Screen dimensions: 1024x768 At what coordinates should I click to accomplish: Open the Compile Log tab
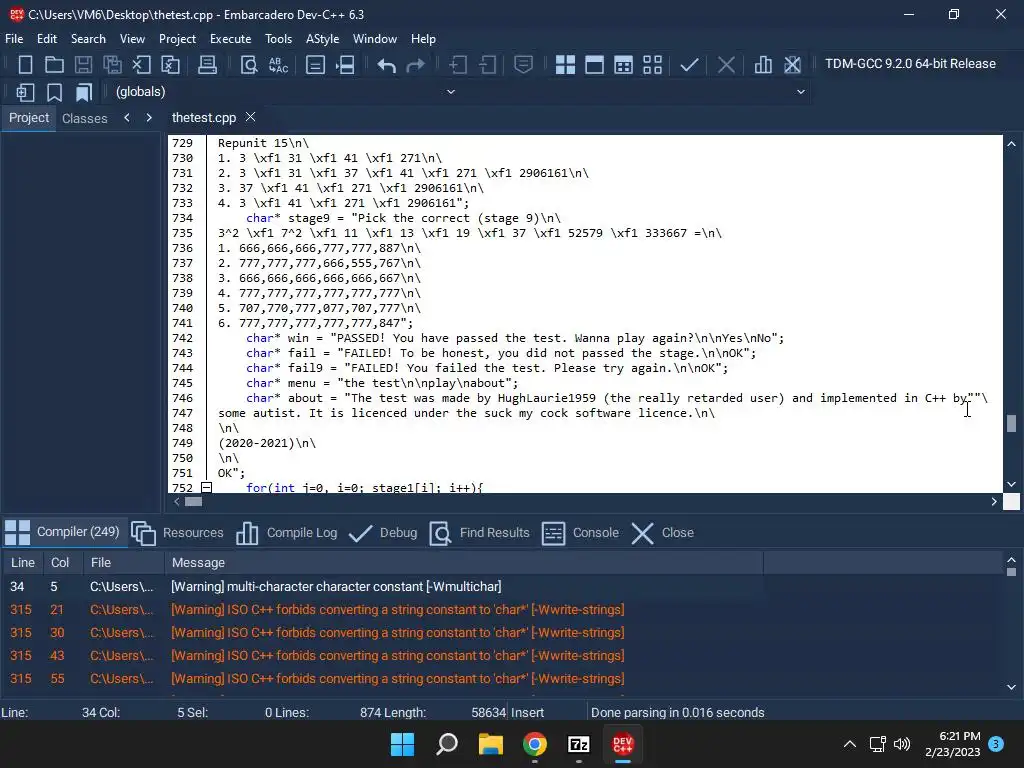(x=286, y=533)
